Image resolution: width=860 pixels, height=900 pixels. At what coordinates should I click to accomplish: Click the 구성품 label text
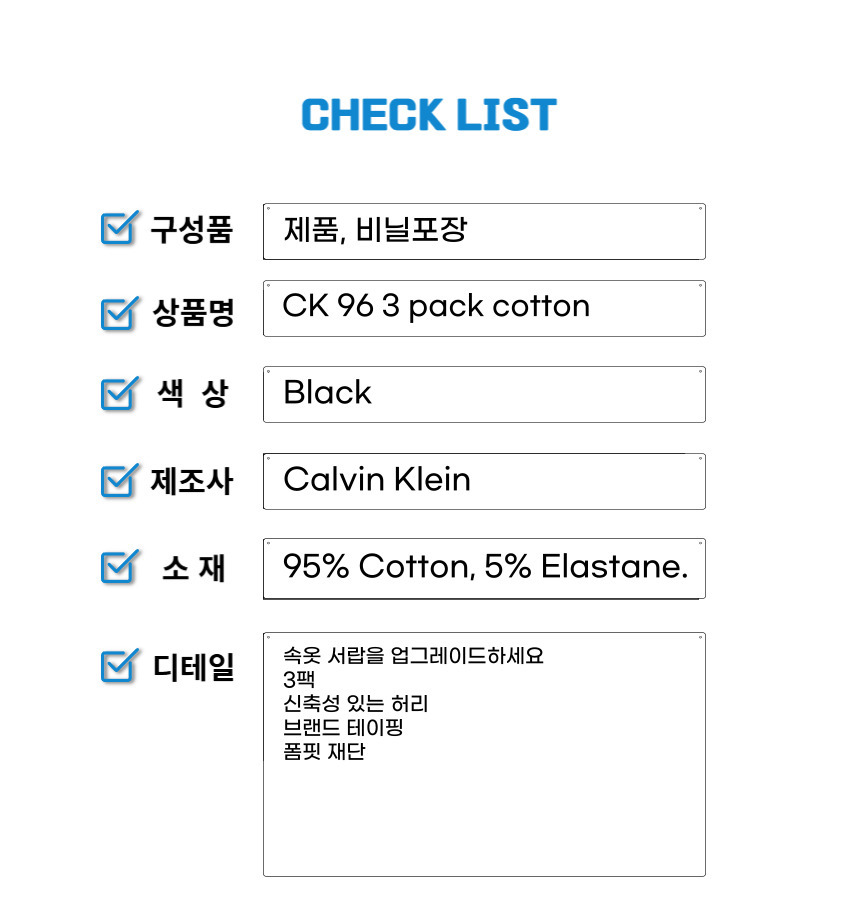tap(192, 230)
